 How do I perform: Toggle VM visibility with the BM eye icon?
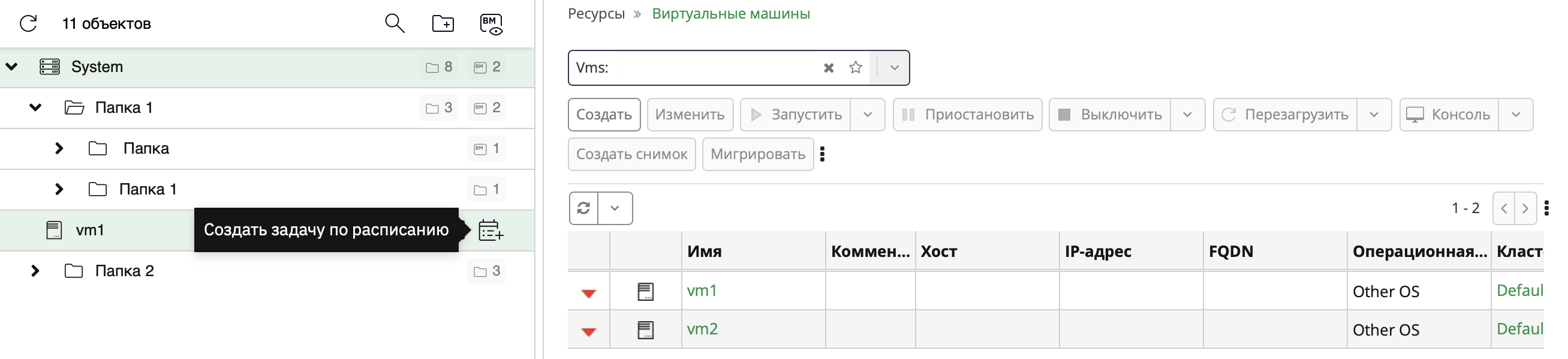tap(491, 25)
